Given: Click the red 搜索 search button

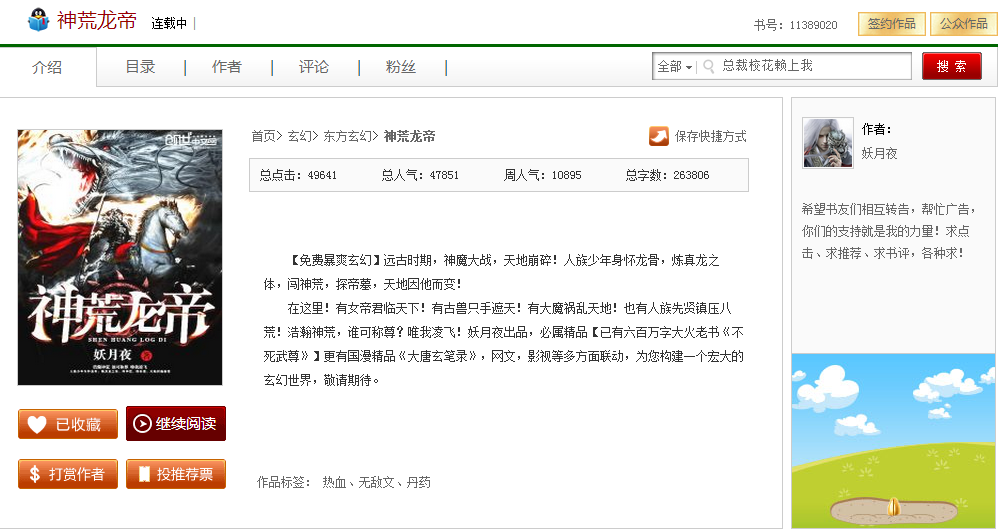Looking at the screenshot, I should (951, 67).
